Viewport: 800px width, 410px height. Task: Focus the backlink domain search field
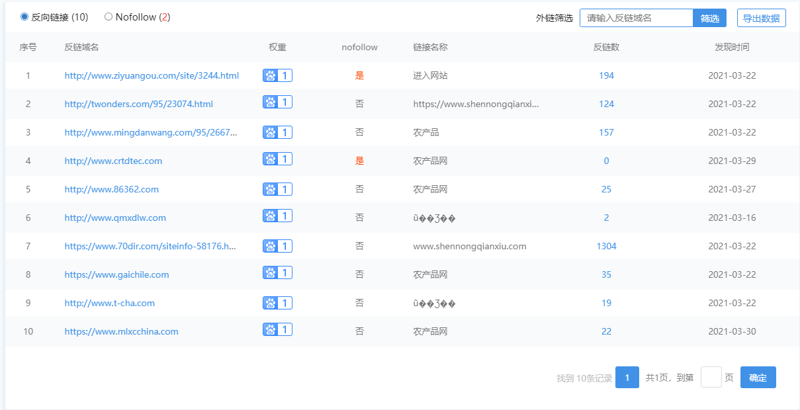[x=636, y=18]
